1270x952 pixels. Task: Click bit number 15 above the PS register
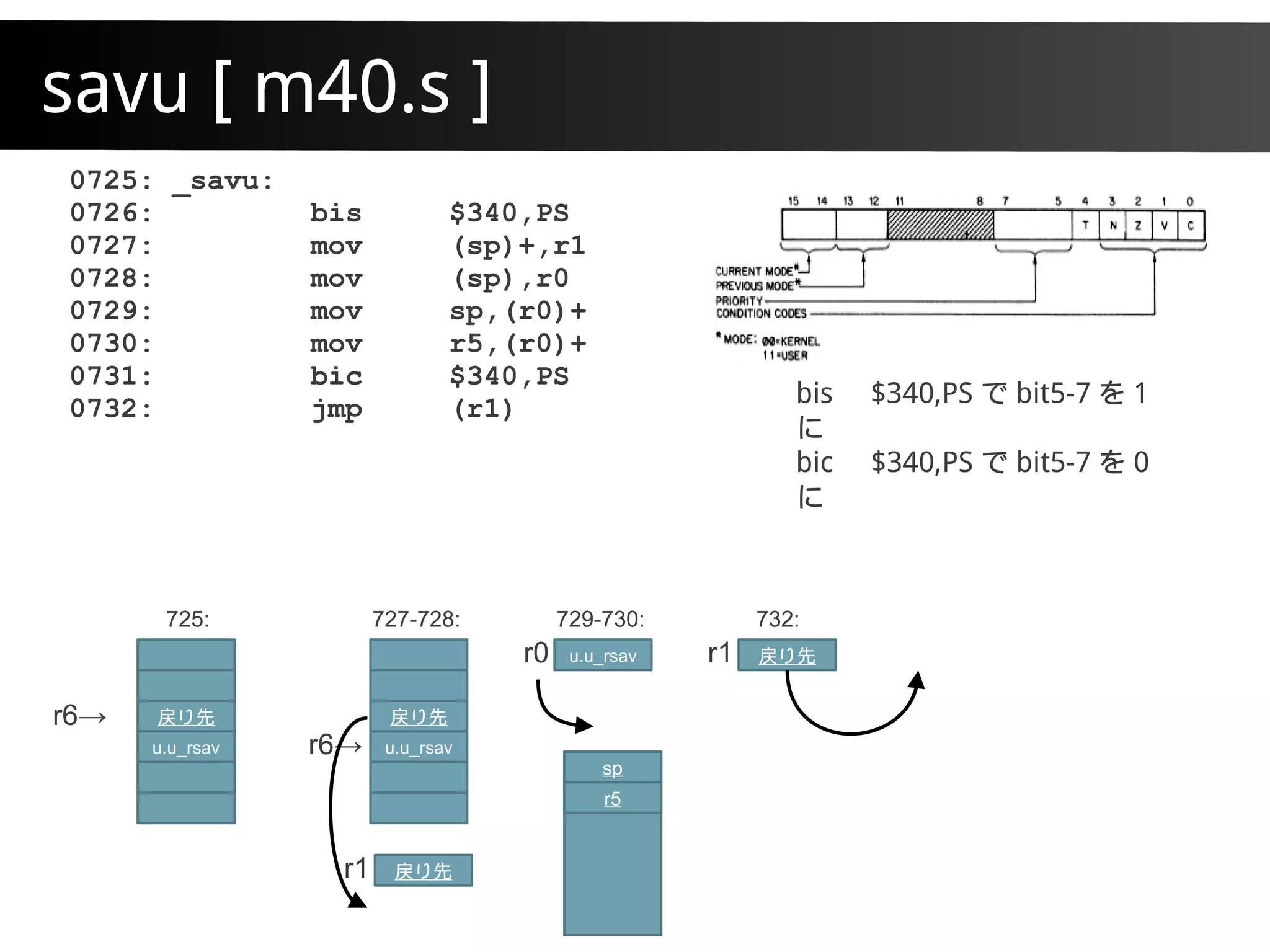tap(793, 201)
